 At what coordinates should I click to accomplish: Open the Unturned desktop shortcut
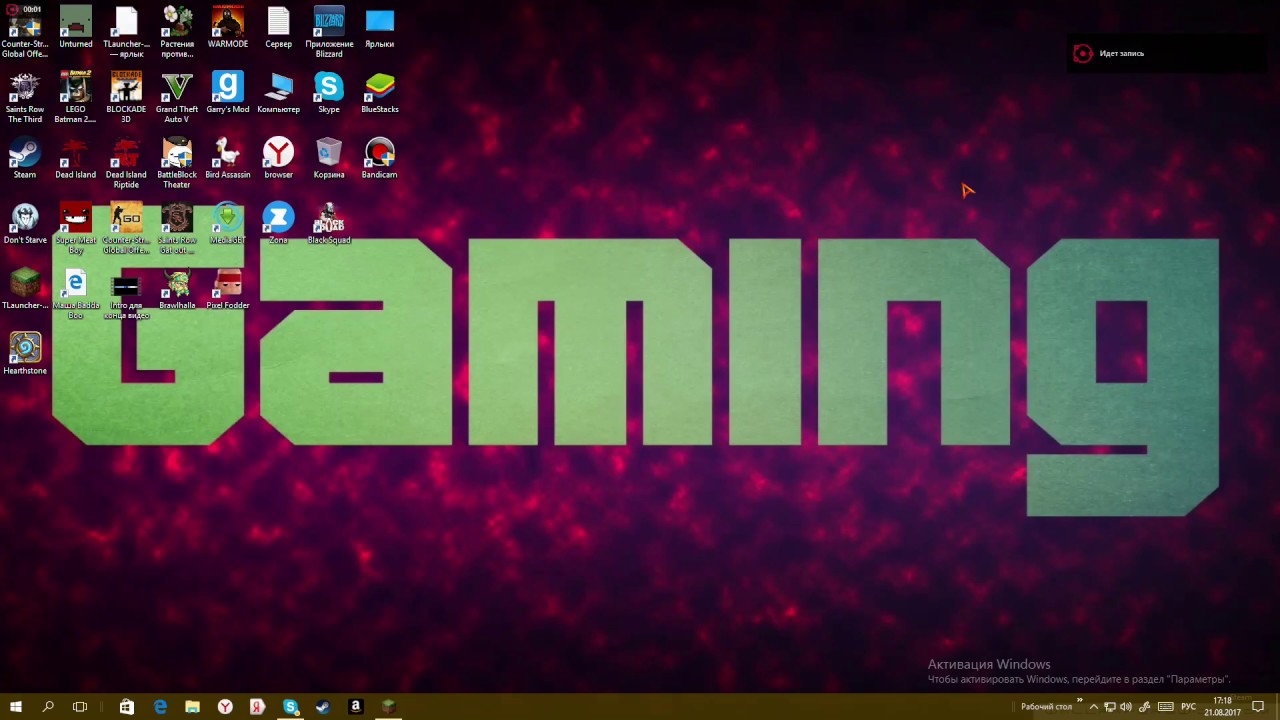tap(75, 27)
